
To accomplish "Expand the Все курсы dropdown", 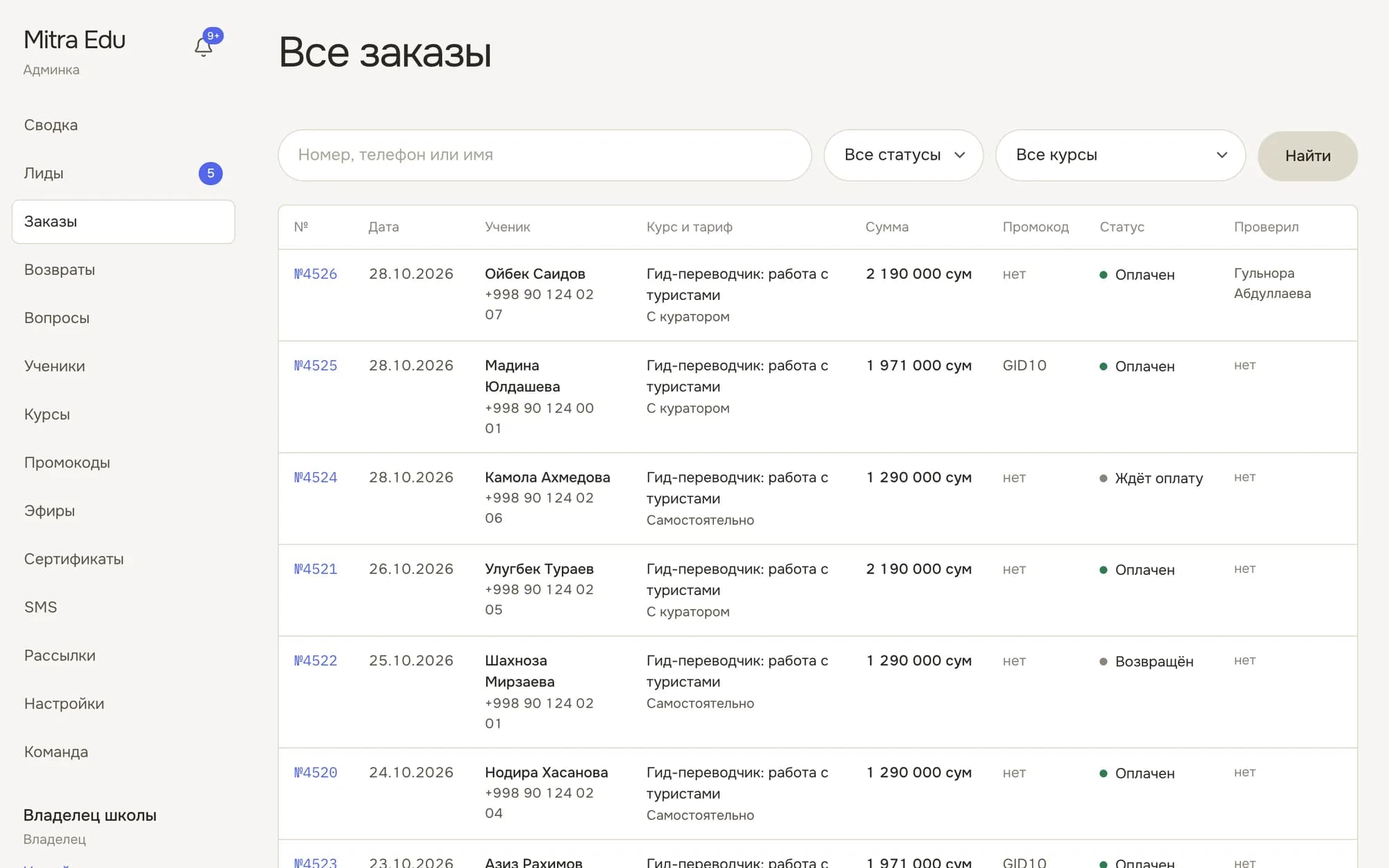I will pos(1120,155).
